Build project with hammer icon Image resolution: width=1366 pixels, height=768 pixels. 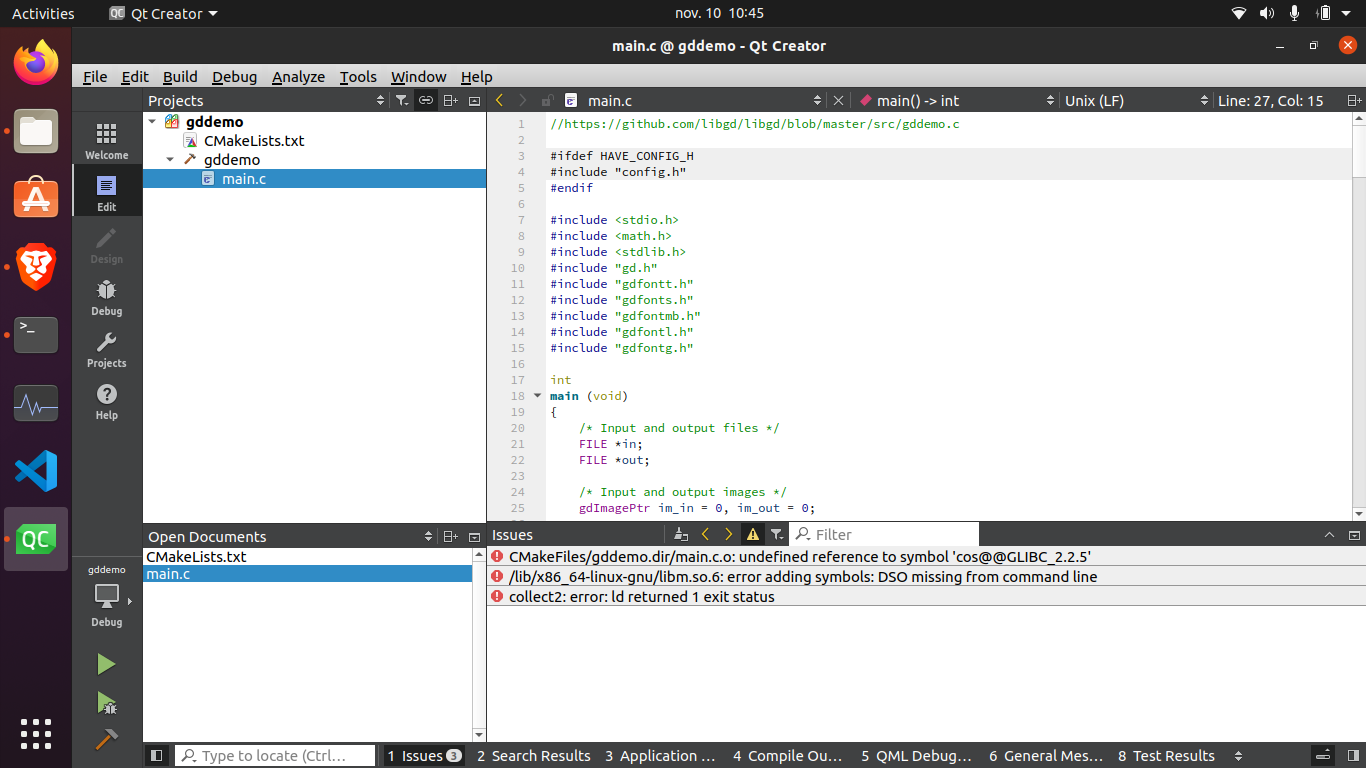[x=106, y=740]
